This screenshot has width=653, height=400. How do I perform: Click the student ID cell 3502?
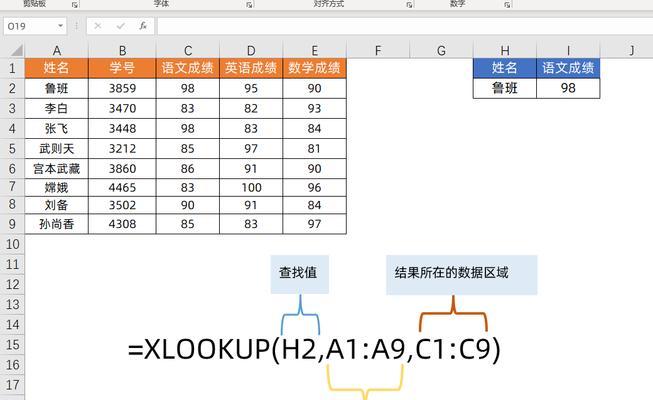point(122,205)
